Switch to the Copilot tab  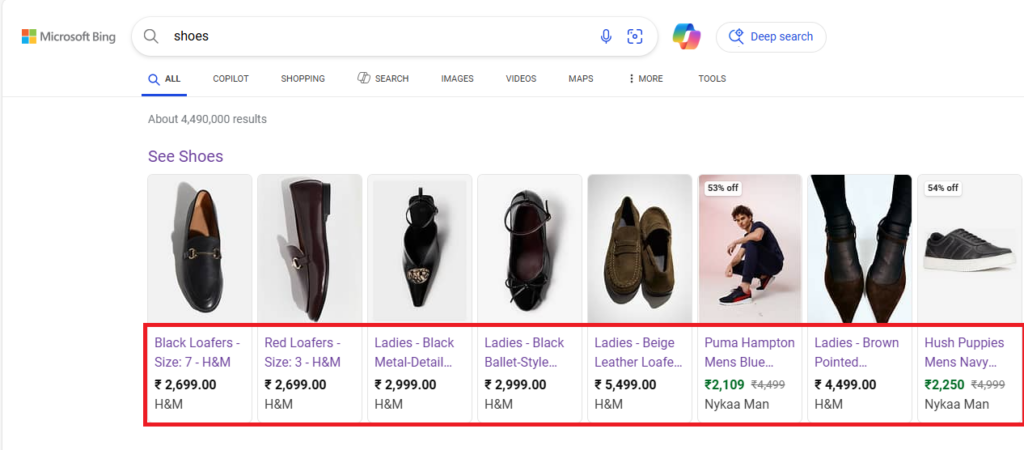click(230, 79)
